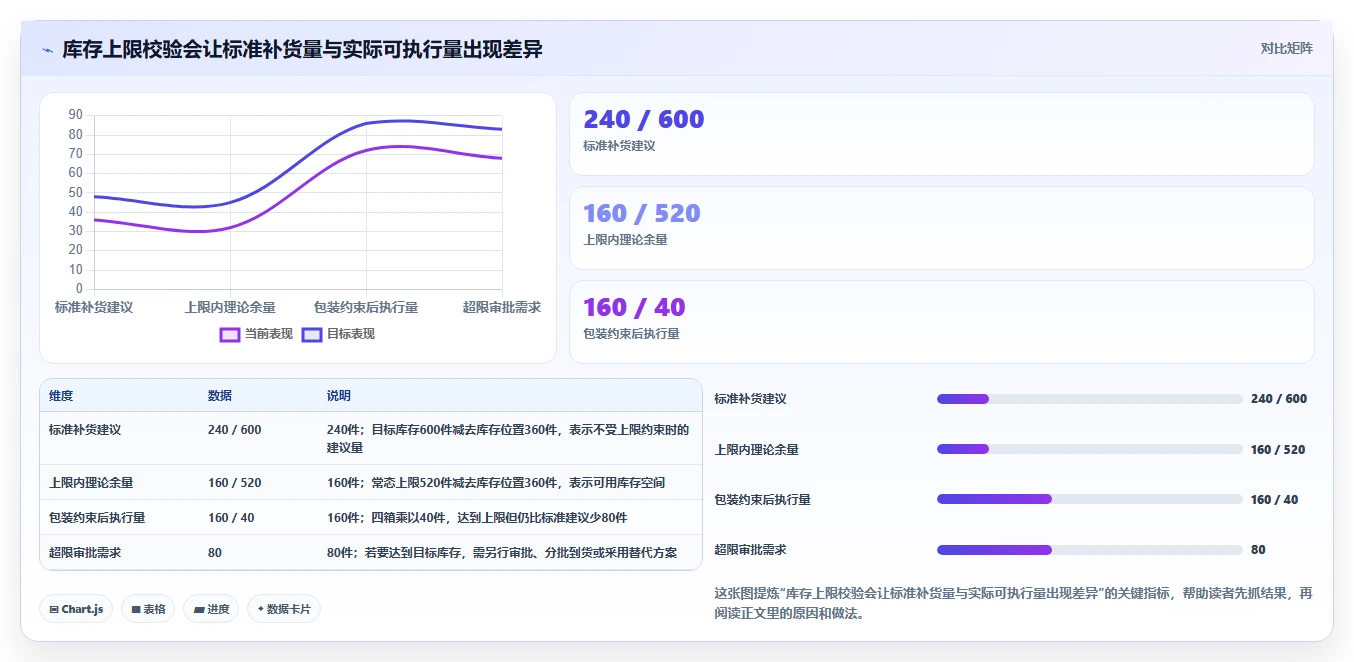Click the 240 / 600 data card value
Image resolution: width=1354 pixels, height=662 pixels.
644,119
